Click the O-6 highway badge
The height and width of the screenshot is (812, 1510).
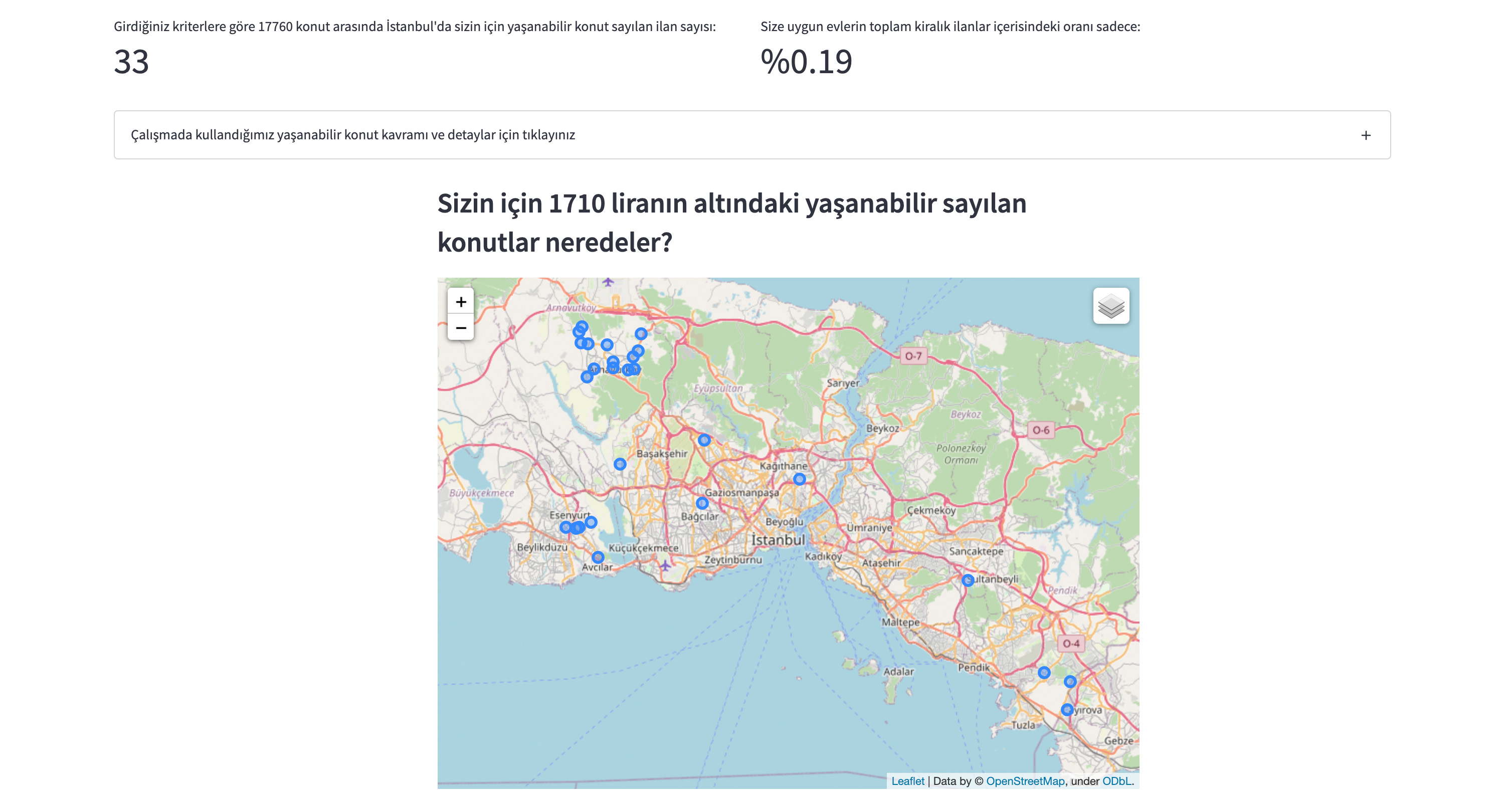(x=1040, y=430)
